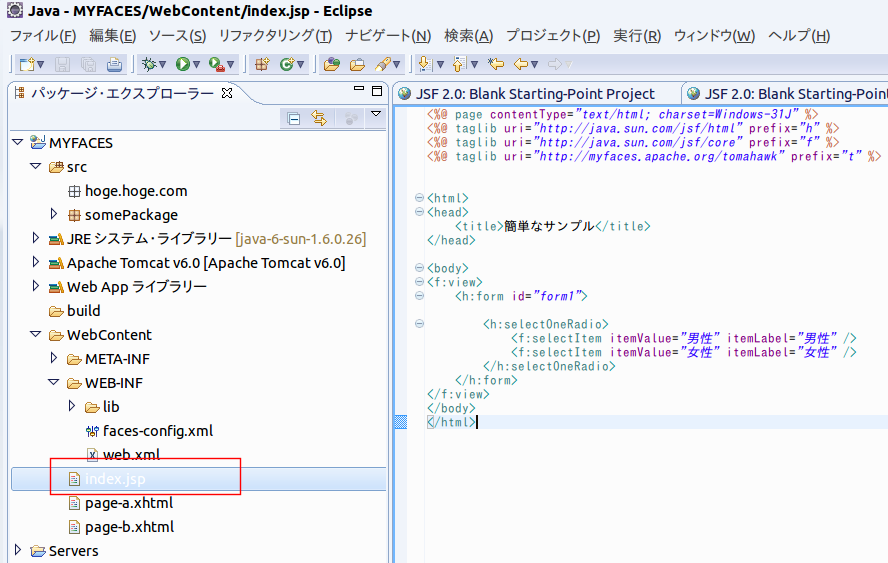Screen dimensions: 888x563
Task: Open the ヘルプ(H) menu
Action: click(799, 36)
